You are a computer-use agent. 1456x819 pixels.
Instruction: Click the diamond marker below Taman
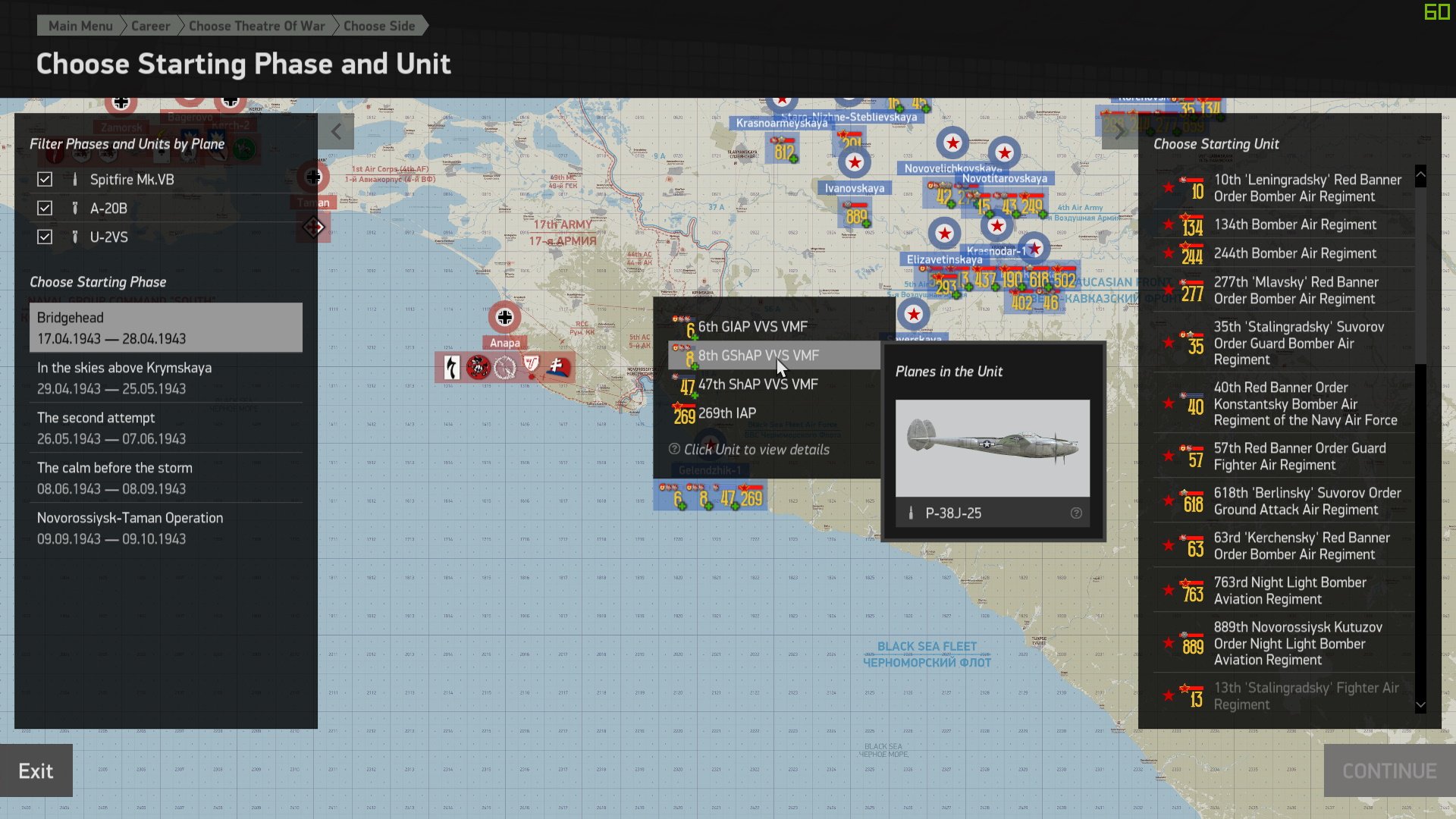(313, 227)
